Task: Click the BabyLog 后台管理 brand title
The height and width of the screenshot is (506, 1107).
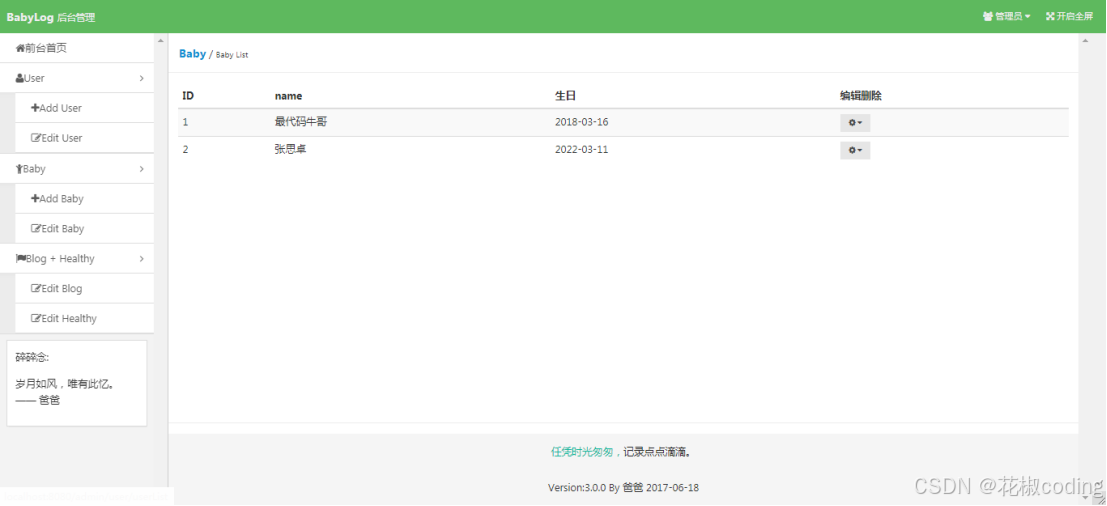Action: coord(51,17)
